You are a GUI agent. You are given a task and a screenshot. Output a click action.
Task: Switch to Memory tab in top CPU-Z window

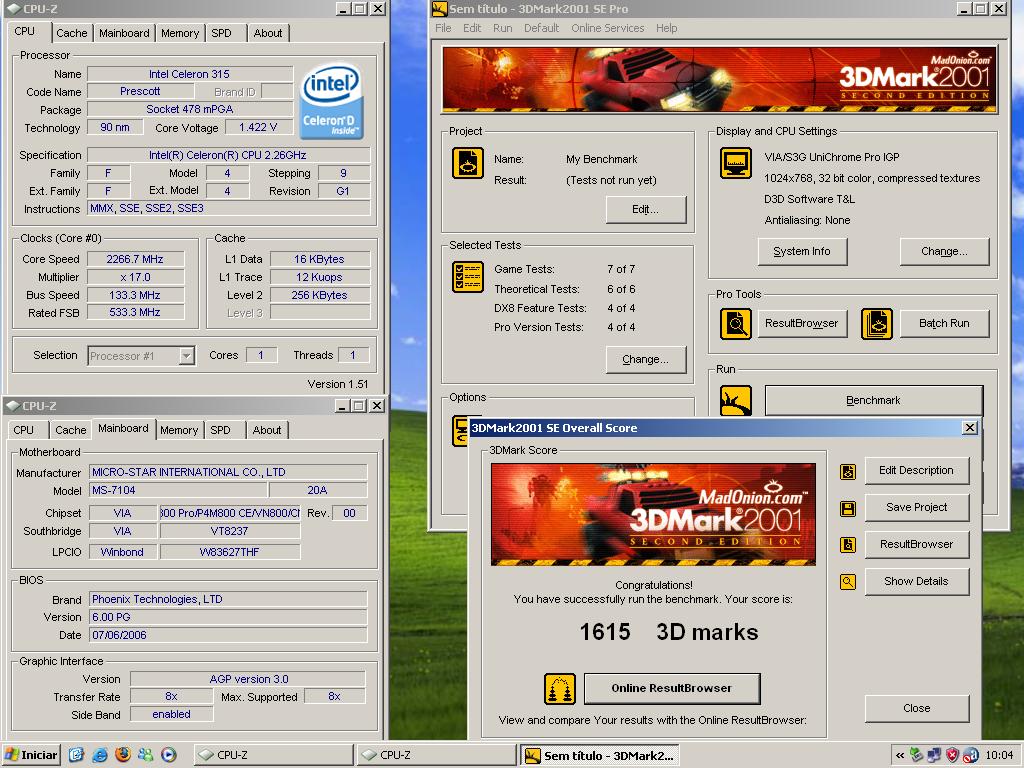(x=180, y=33)
